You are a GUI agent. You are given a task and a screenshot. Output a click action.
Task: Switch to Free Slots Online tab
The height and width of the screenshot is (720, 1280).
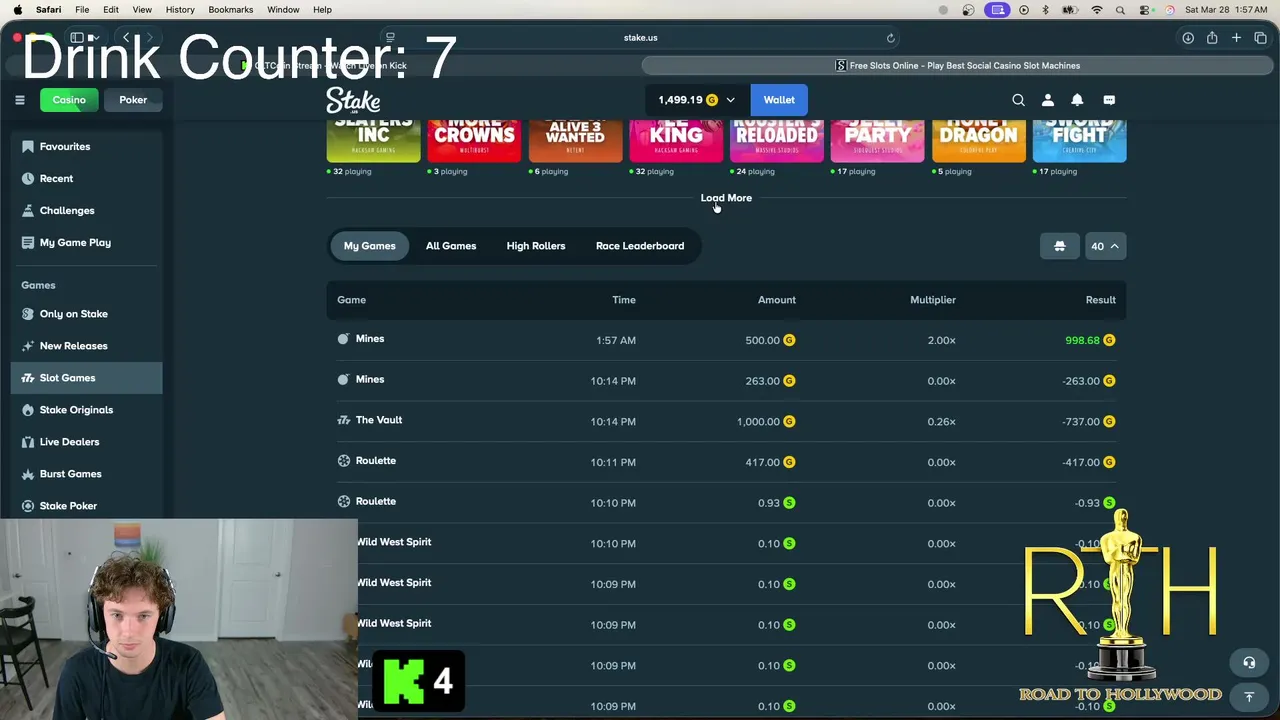[958, 66]
